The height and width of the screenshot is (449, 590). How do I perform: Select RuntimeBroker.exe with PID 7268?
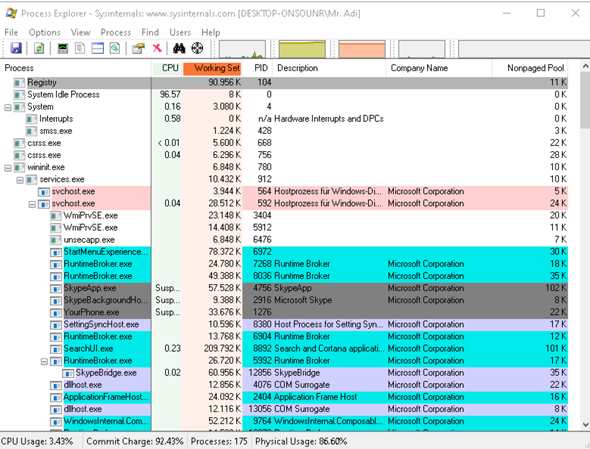pyautogui.click(x=284, y=264)
